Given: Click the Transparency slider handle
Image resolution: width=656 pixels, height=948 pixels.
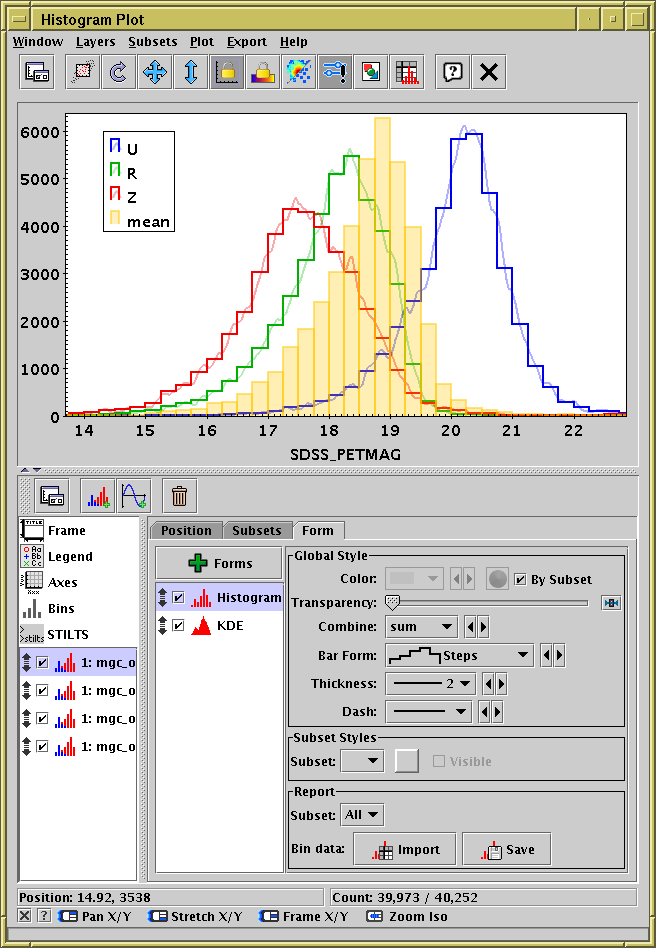Looking at the screenshot, I should tap(392, 602).
